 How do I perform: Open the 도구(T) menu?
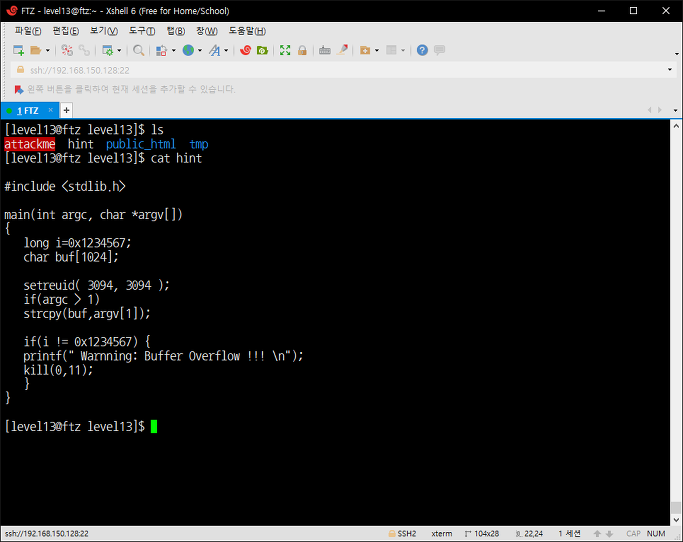tap(142, 31)
